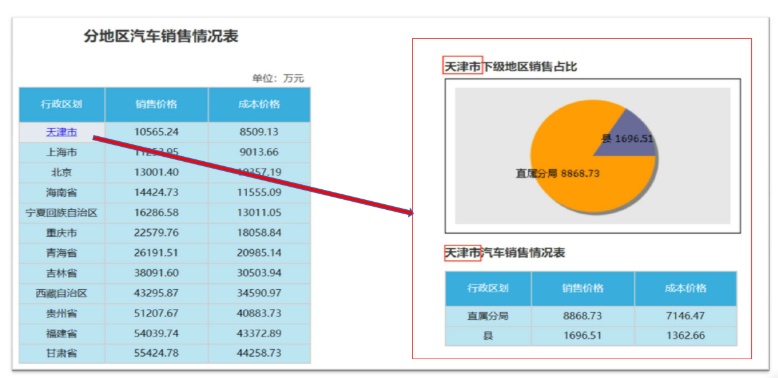Screen dimensions: 778x378
Task: Click cost value 44258.73
Action: 259,354
